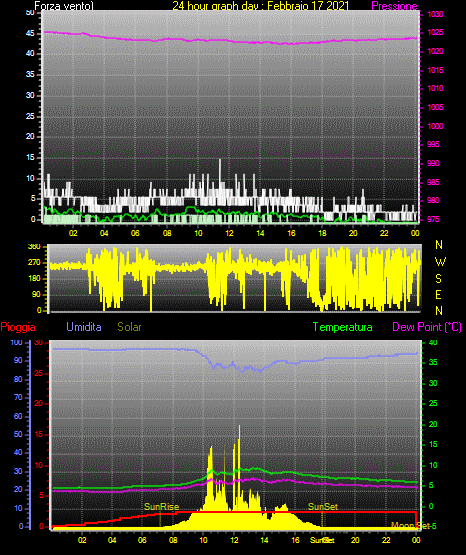466x555 pixels.
Task: Click the red 'Pioggia' legend label
Action: point(18,327)
